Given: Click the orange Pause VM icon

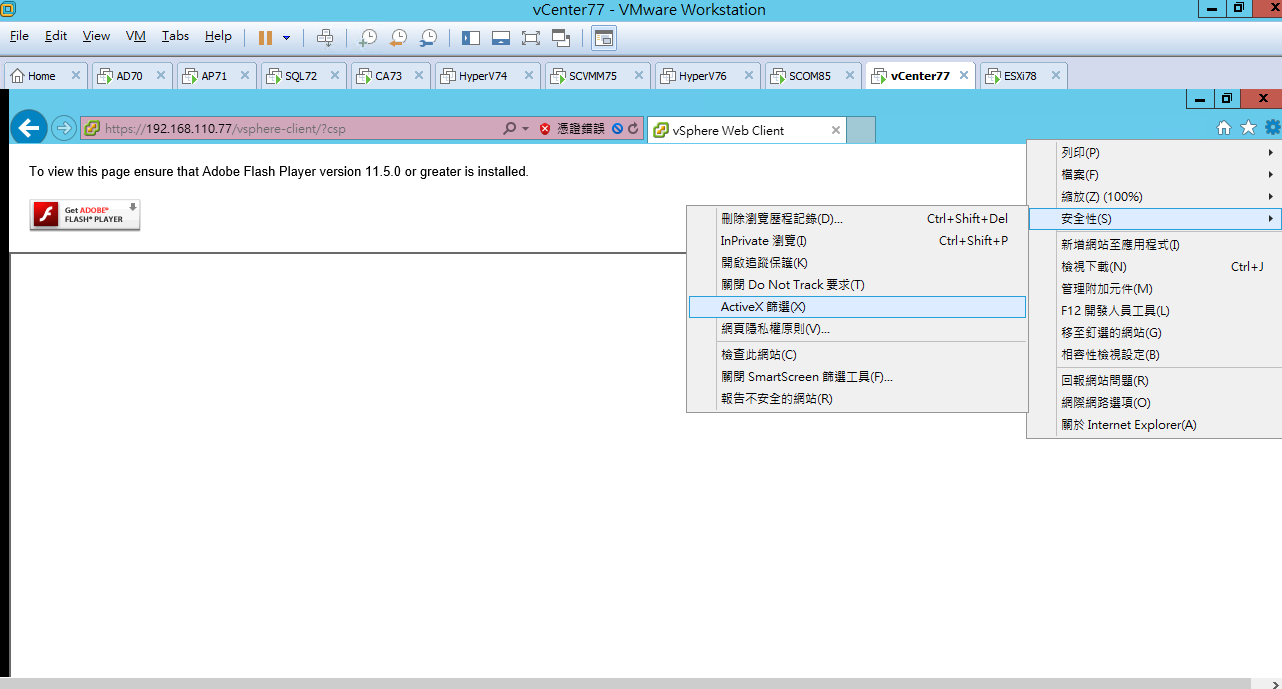Looking at the screenshot, I should pos(265,38).
